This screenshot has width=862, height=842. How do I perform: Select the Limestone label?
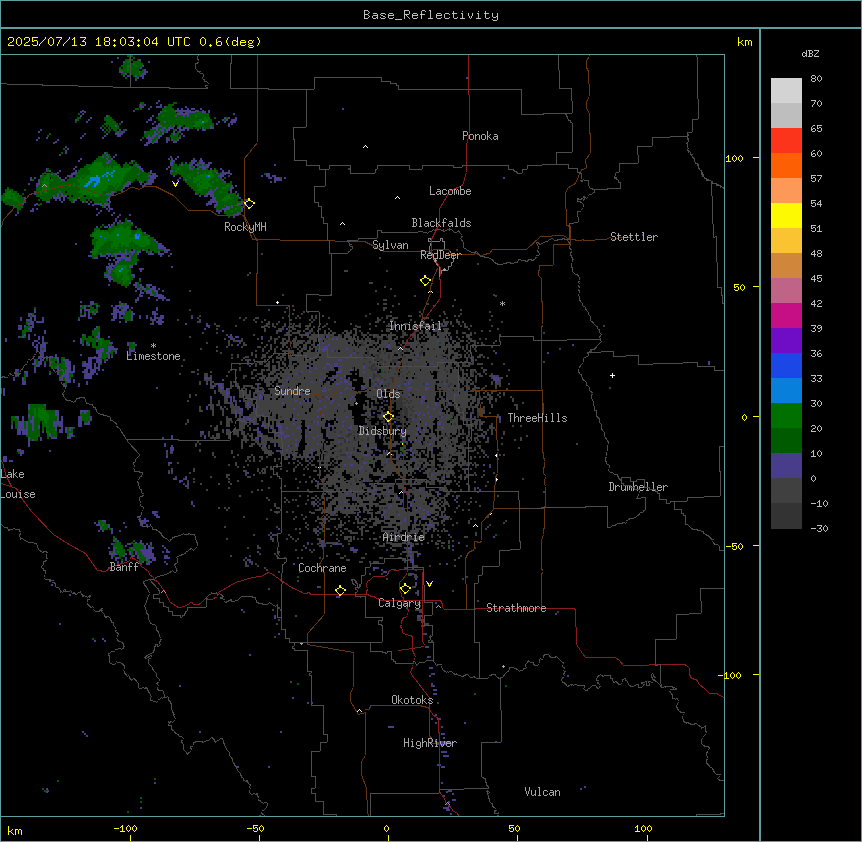tap(153, 356)
